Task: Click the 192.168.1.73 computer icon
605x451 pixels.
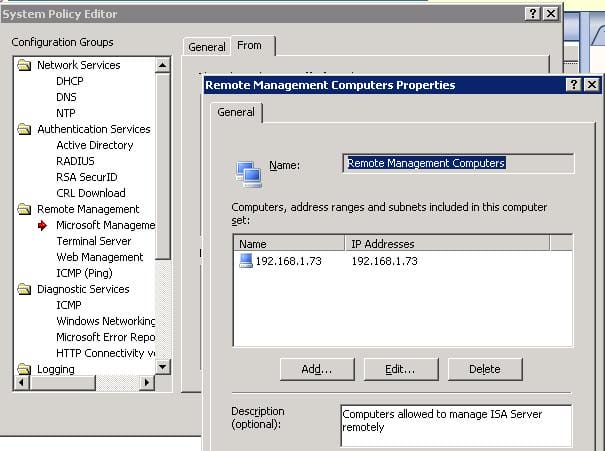Action: 246,261
